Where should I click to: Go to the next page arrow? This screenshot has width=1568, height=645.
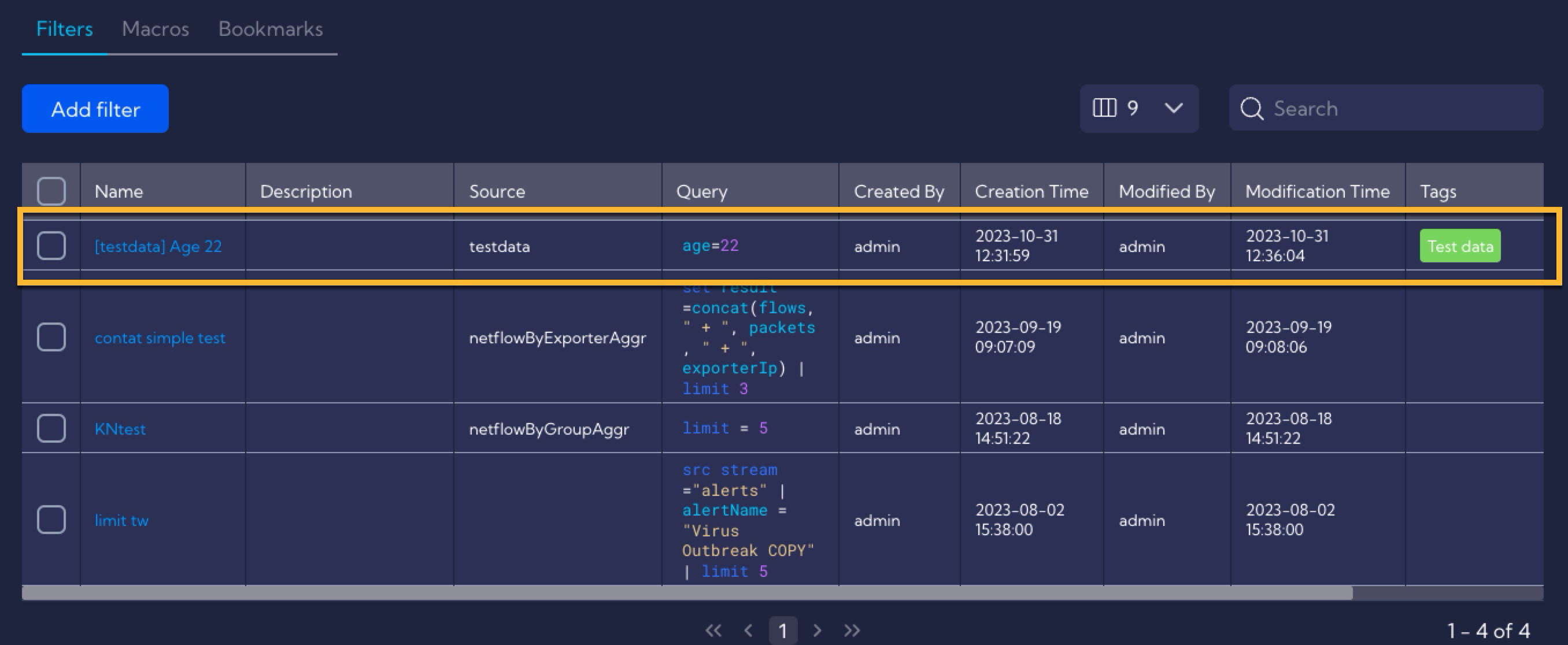tap(817, 631)
